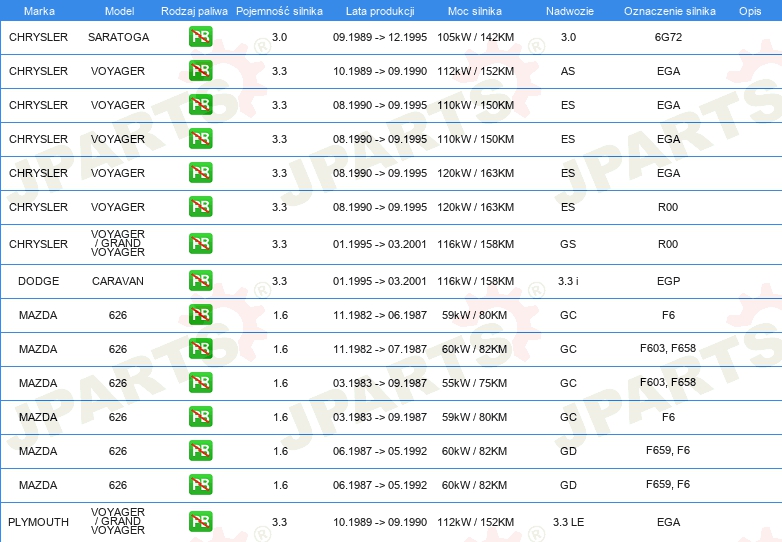
Task: Select the CARAVAN model cell
Action: [x=118, y=281]
